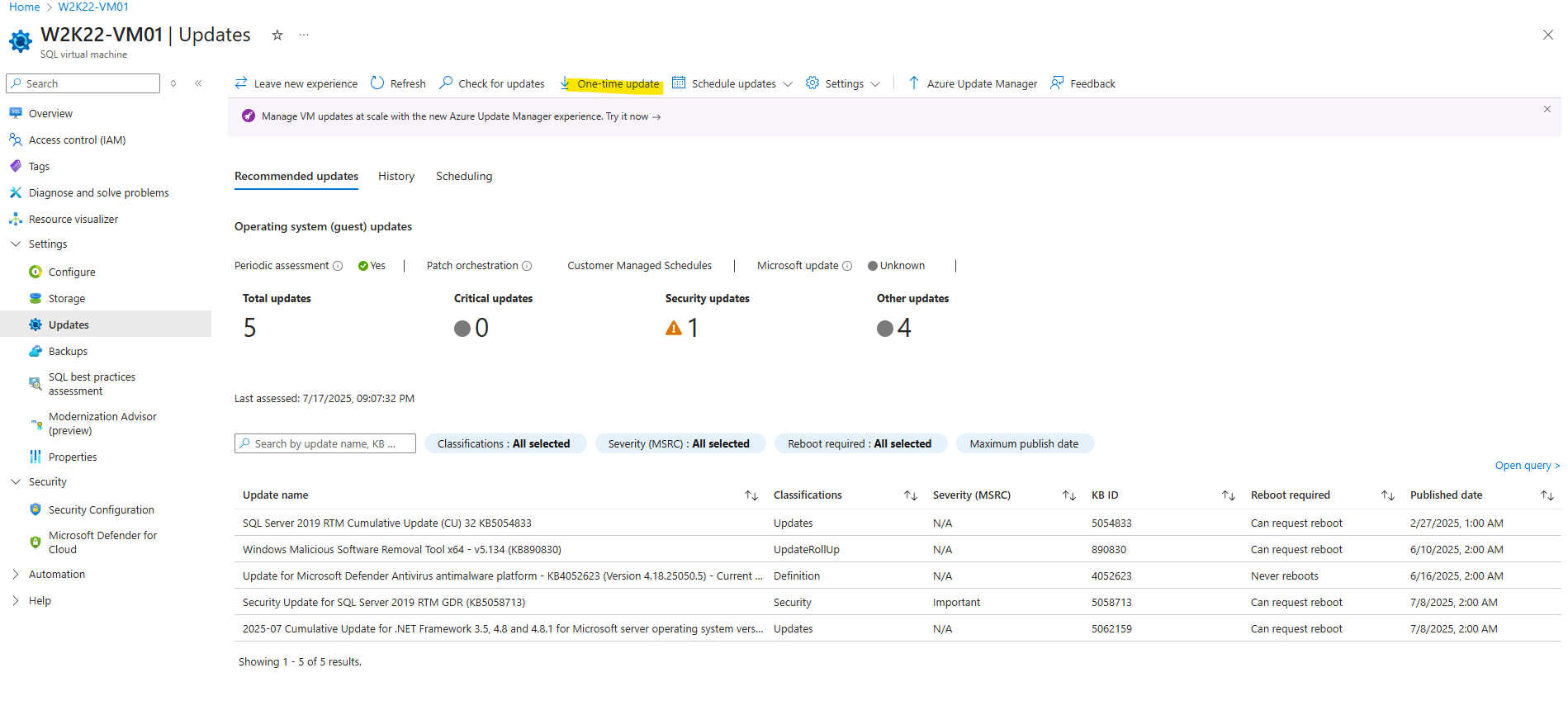Click the Home breadcrumb link
1568x701 pixels.
coord(25,7)
